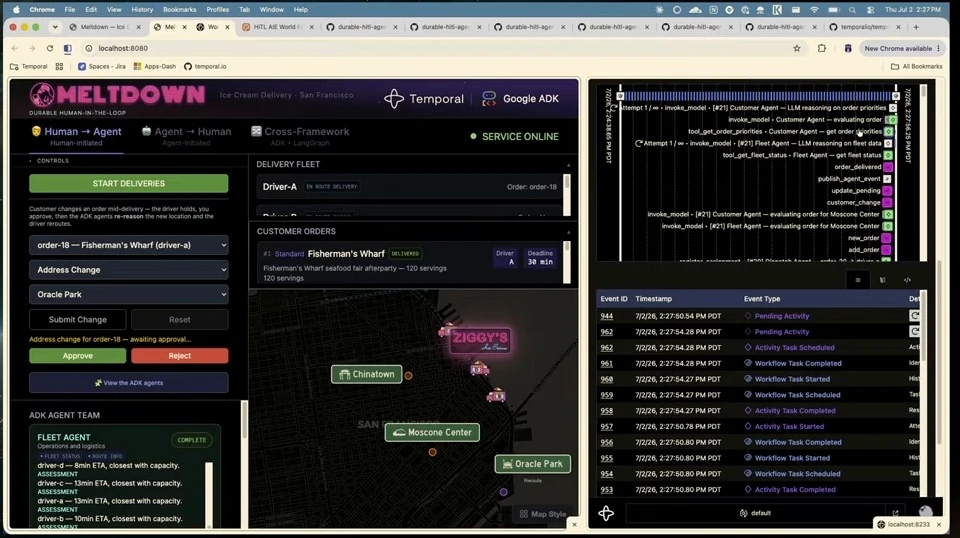Image resolution: width=960 pixels, height=538 pixels.
Task: Click the green marker for tool_get_fleet_status event
Action: (888, 155)
